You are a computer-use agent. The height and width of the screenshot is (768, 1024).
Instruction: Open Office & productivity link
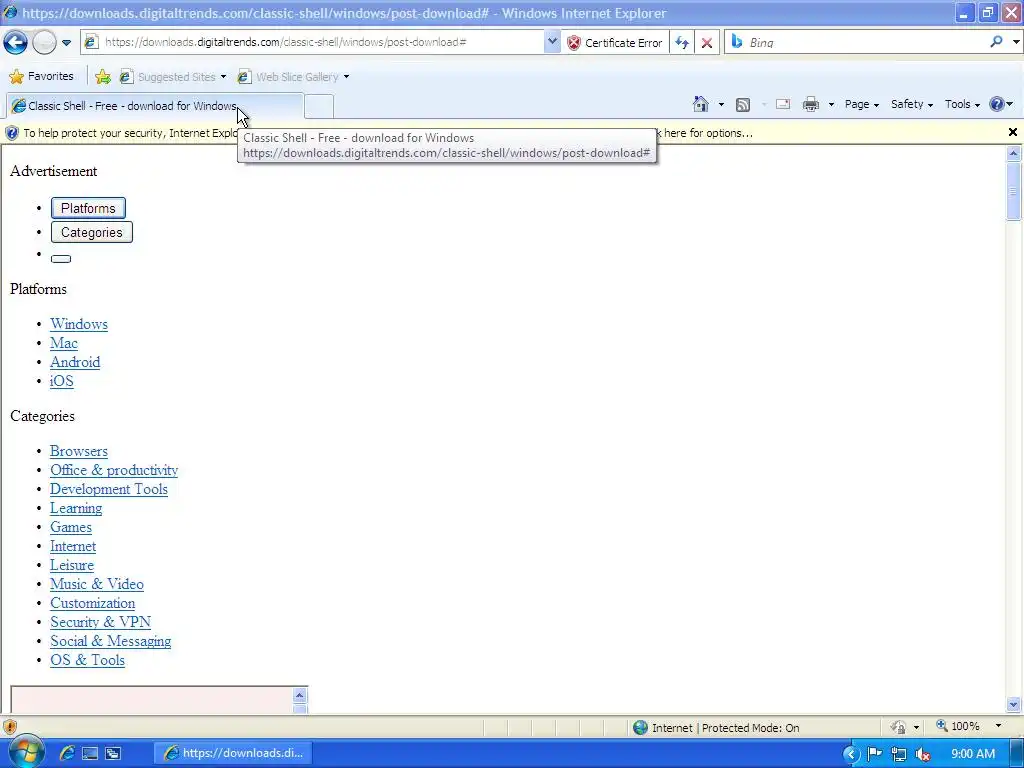114,470
